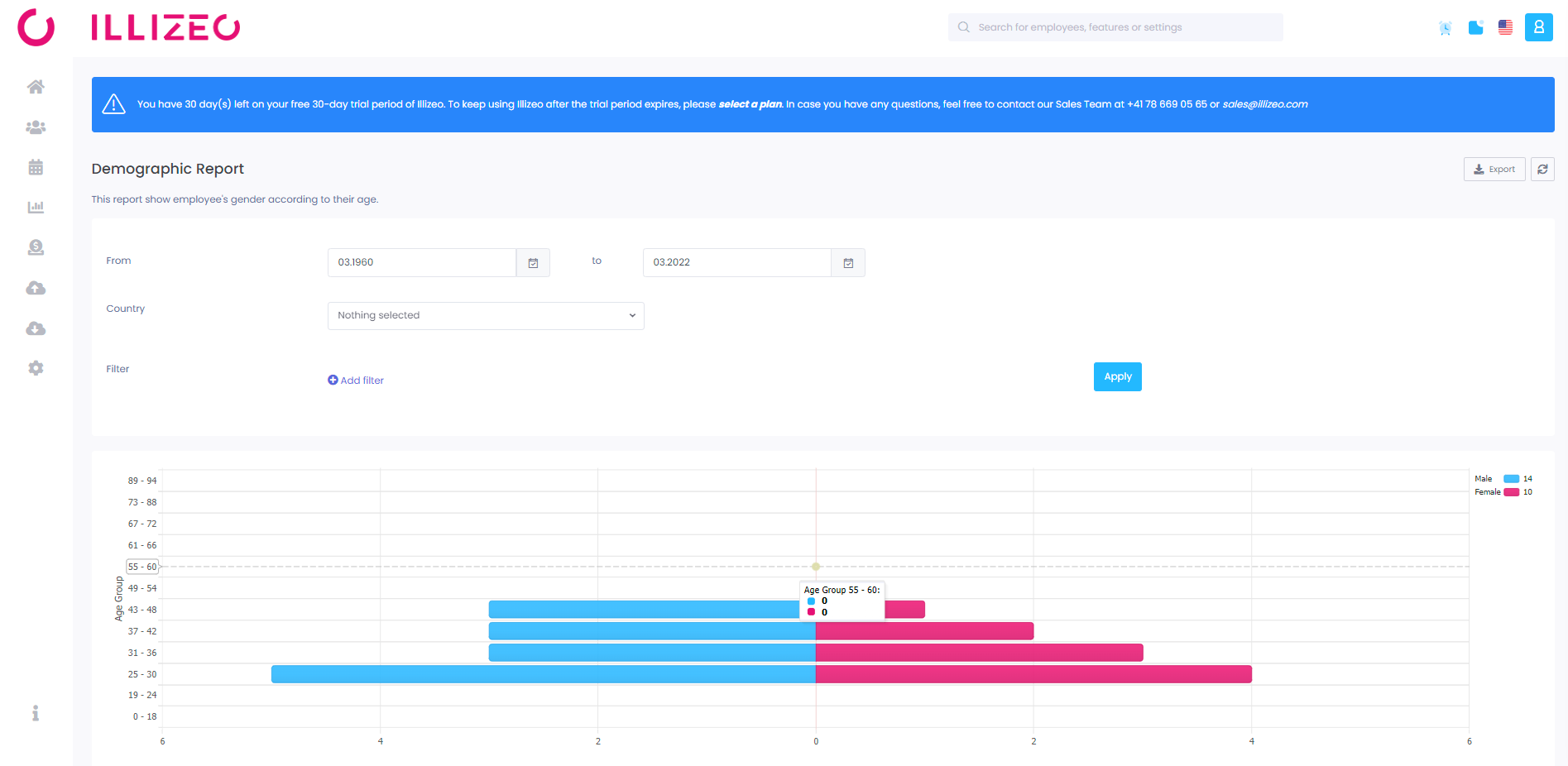The height and width of the screenshot is (766, 1568).
Task: Click the '89 - 94' axis label
Action: point(142,481)
